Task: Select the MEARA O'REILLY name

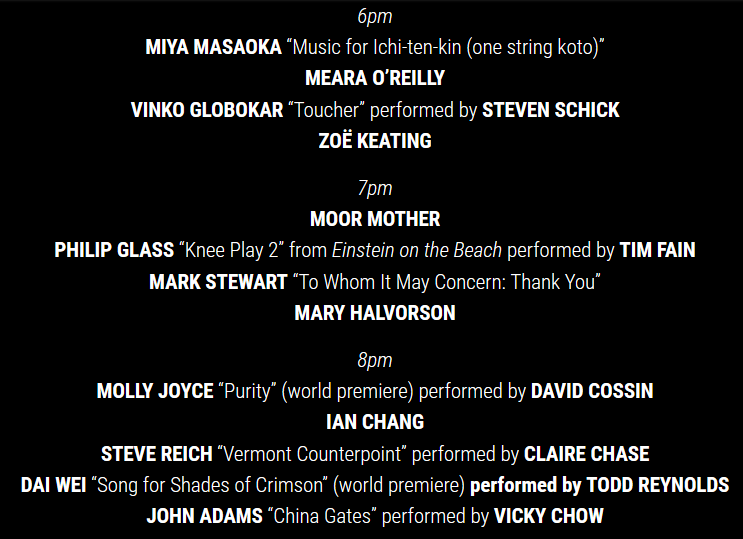Action: tap(375, 78)
